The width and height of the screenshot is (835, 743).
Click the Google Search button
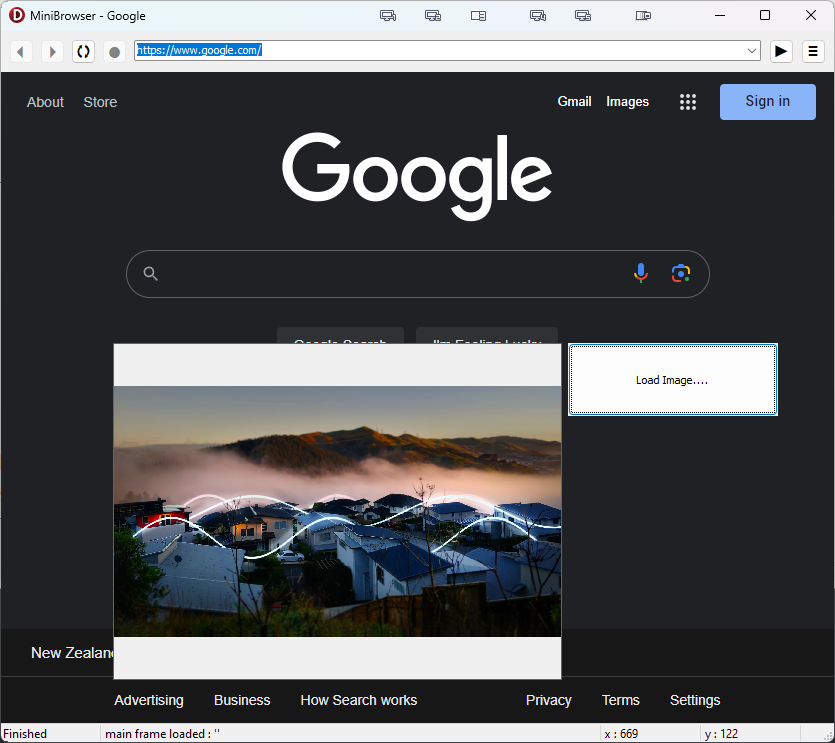pyautogui.click(x=340, y=336)
